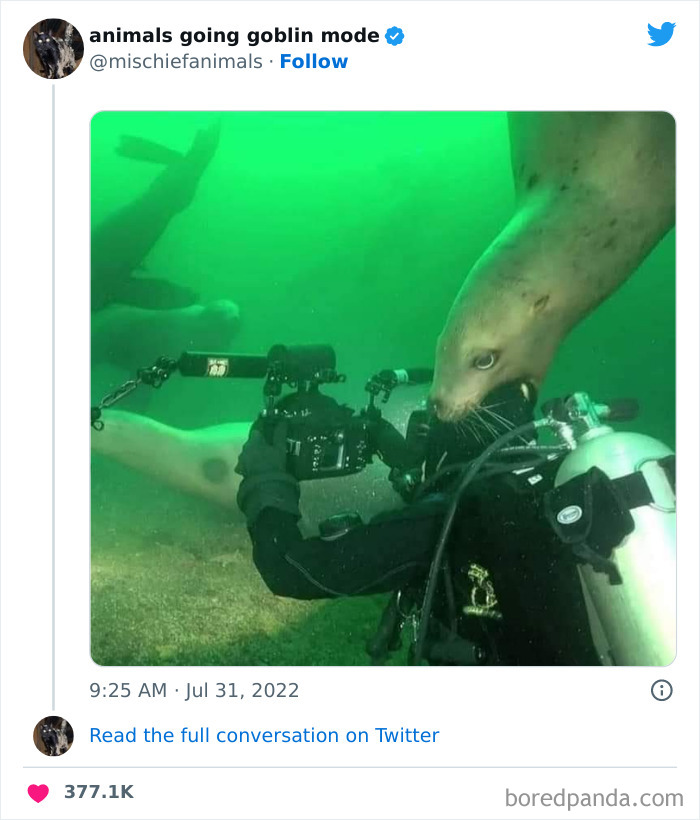Open Read the full conversation on Twitter
The width and height of the screenshot is (700, 820).
coord(265,735)
